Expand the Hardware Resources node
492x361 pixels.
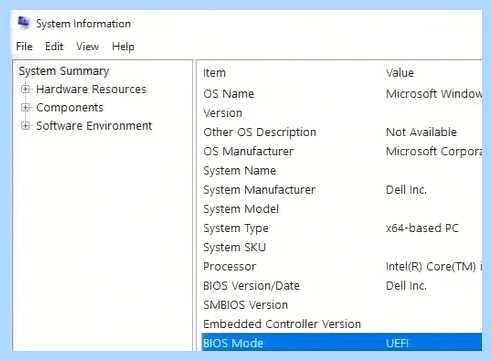pos(25,89)
